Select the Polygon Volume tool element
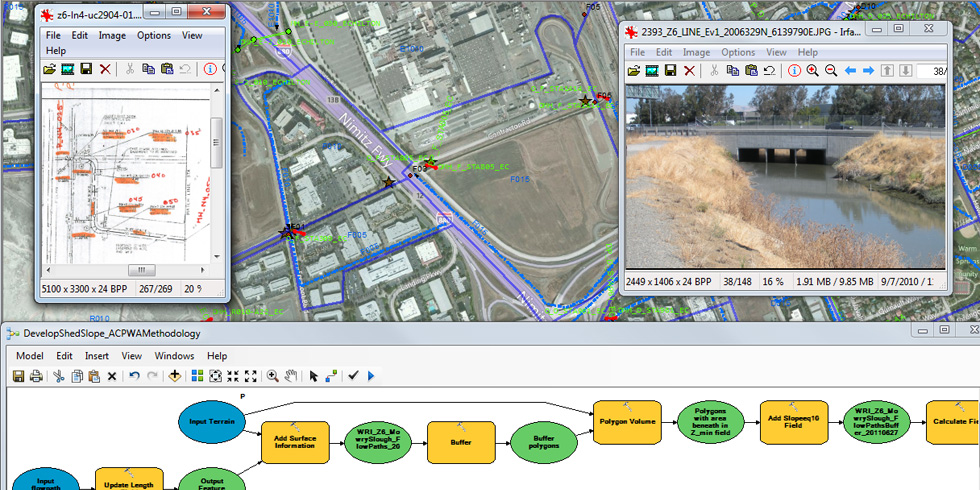980x490 pixels. pos(627,422)
